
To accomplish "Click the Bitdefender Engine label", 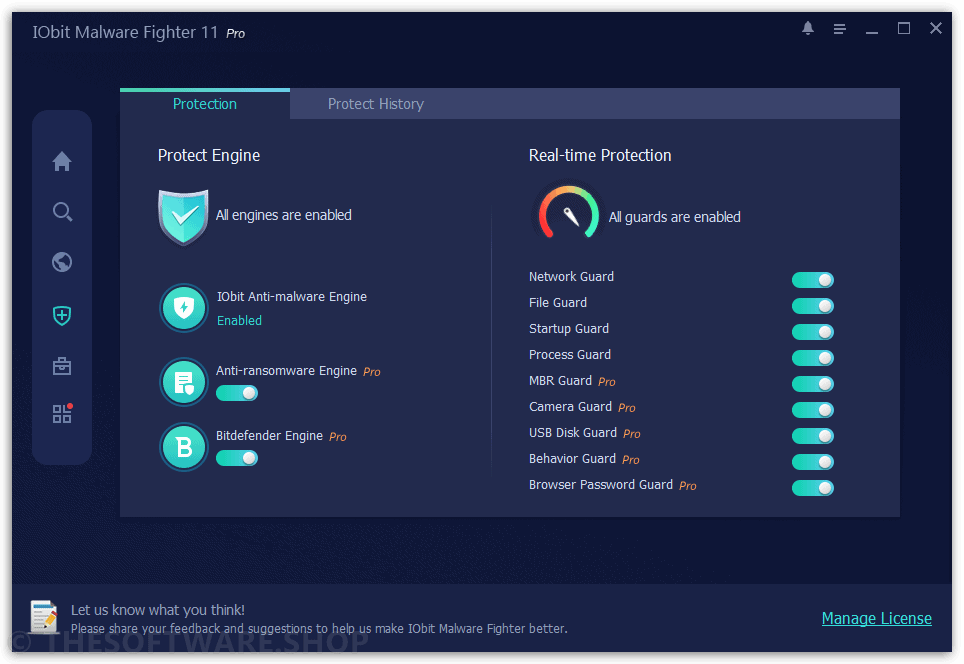I will point(269,436).
